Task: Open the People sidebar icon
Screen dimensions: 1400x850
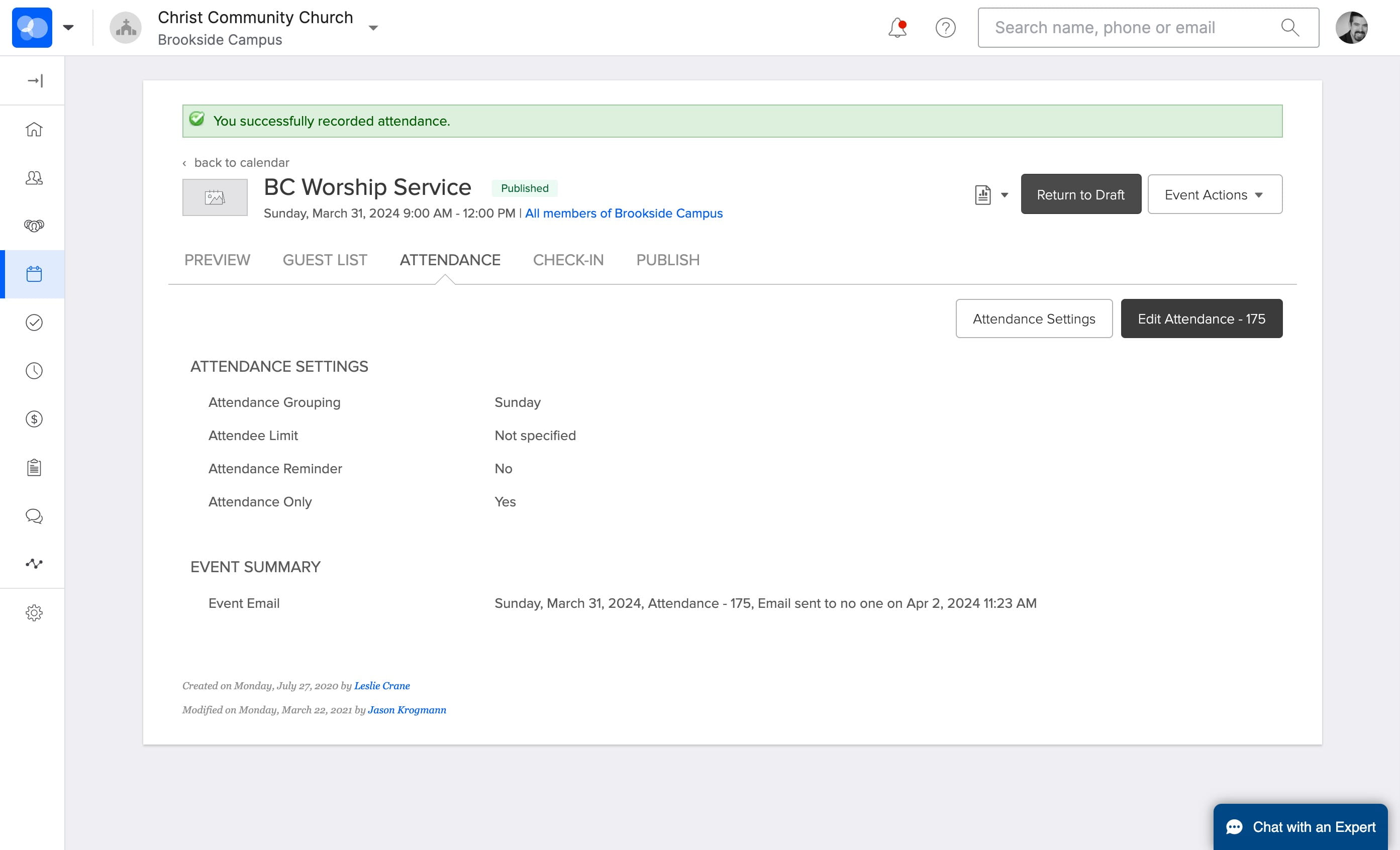Action: (x=34, y=178)
